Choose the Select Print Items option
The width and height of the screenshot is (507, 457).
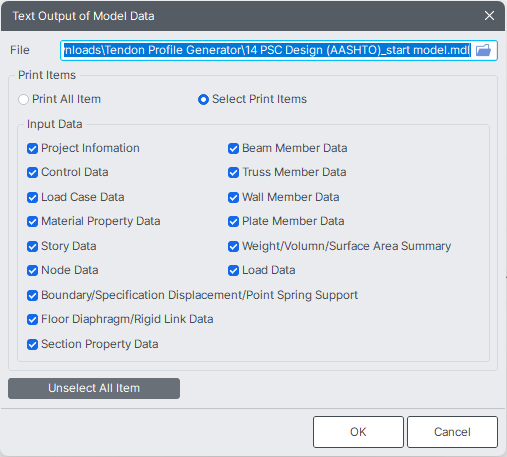pos(203,99)
